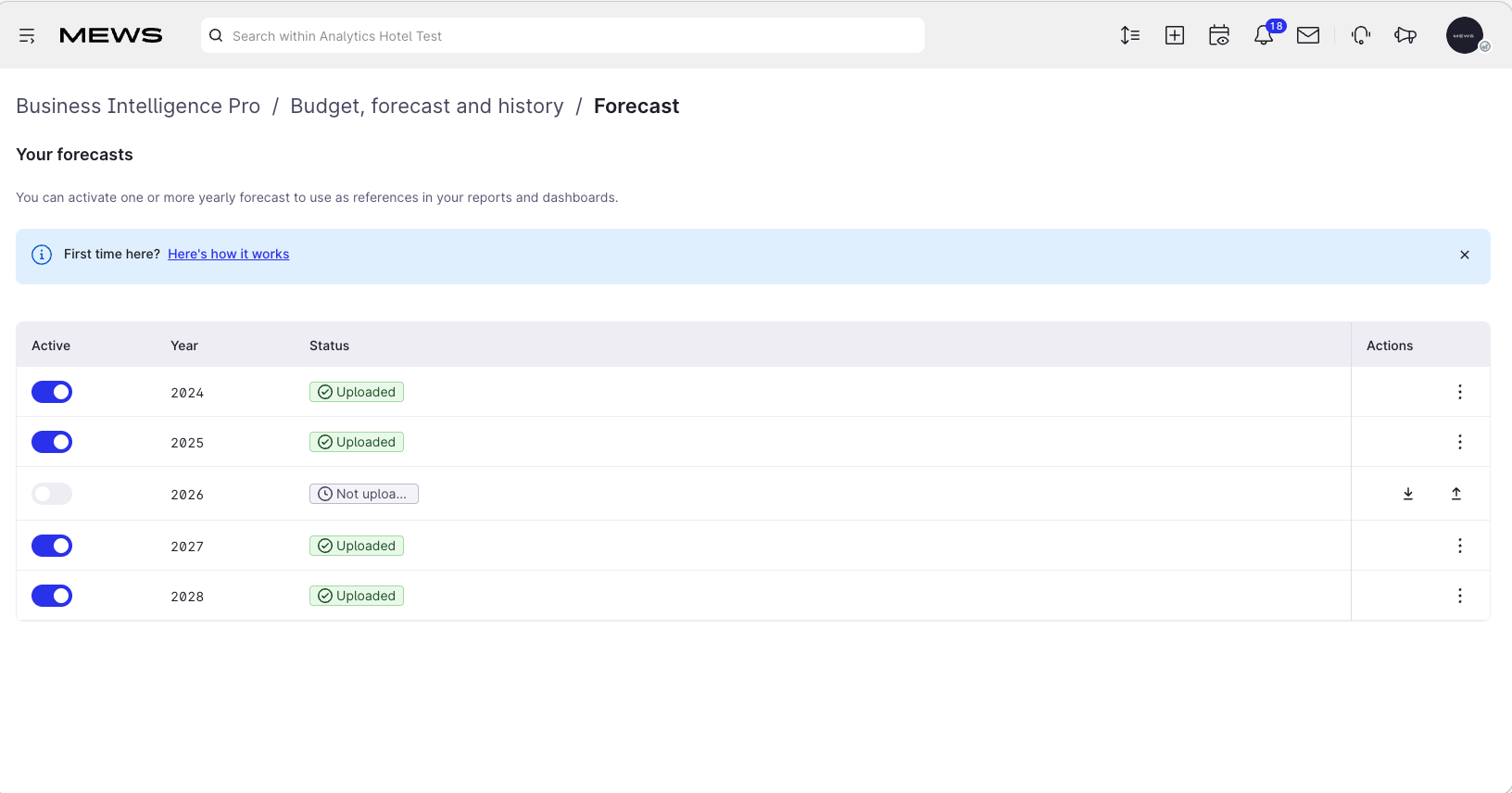This screenshot has height=793, width=1512.
Task: Click the info icon in the banner
Action: 42,255
